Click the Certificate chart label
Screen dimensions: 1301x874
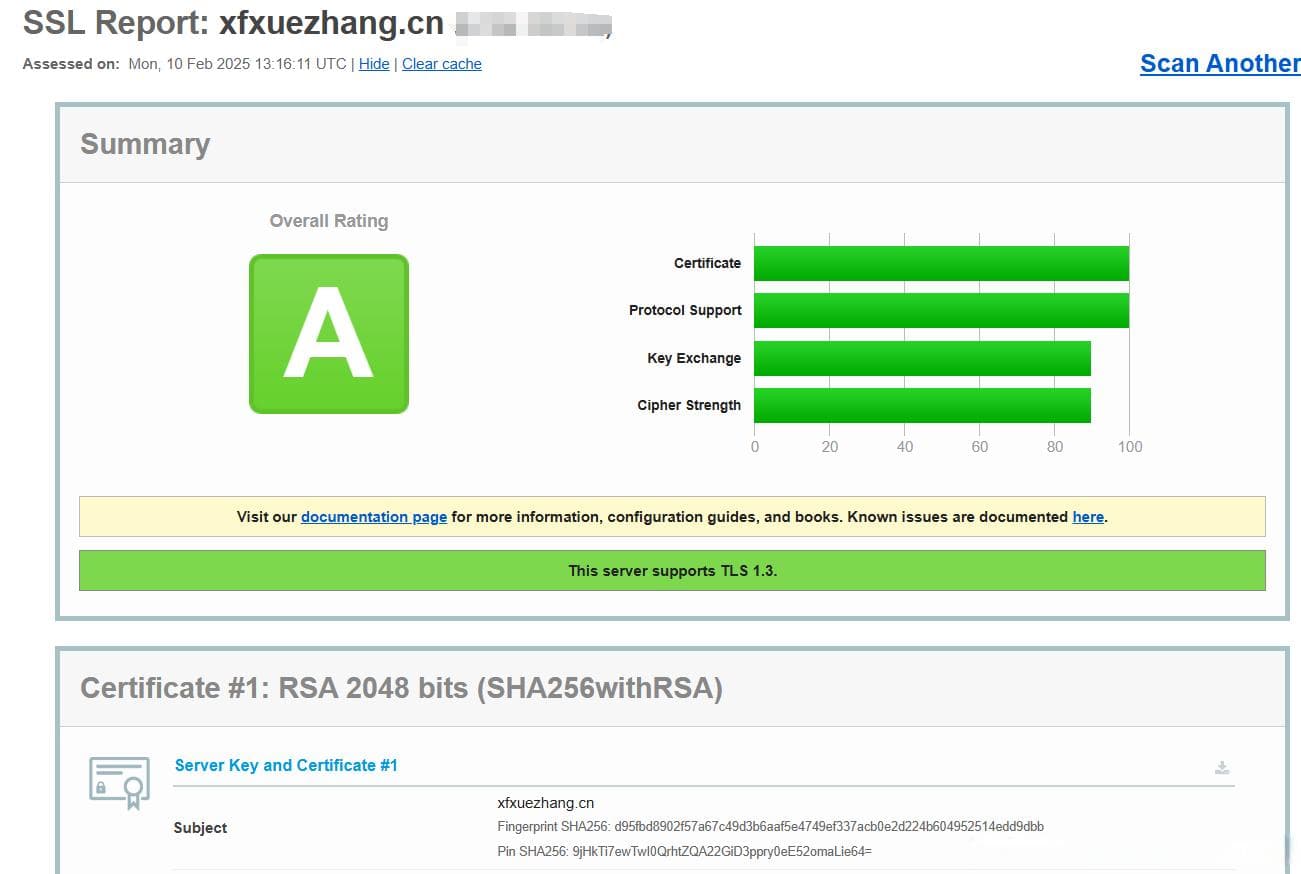pyautogui.click(x=707, y=263)
